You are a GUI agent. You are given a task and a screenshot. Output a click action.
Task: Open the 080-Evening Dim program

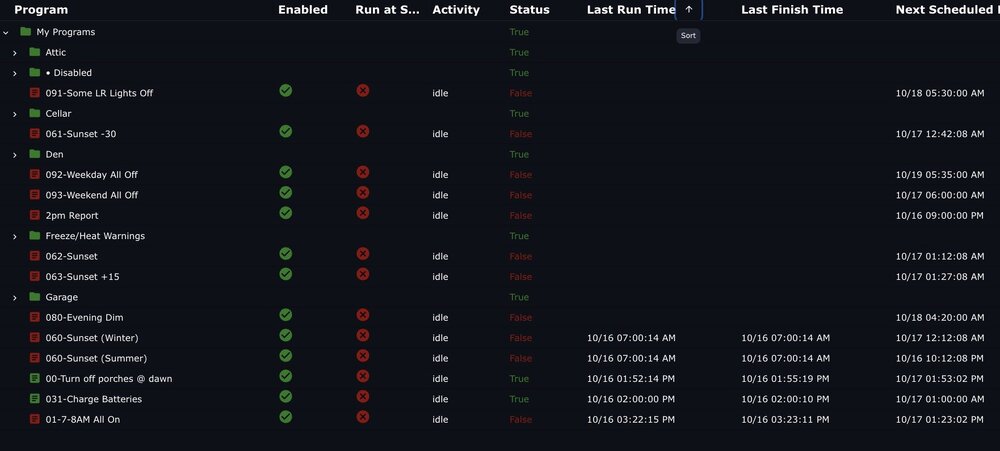[x=84, y=318]
